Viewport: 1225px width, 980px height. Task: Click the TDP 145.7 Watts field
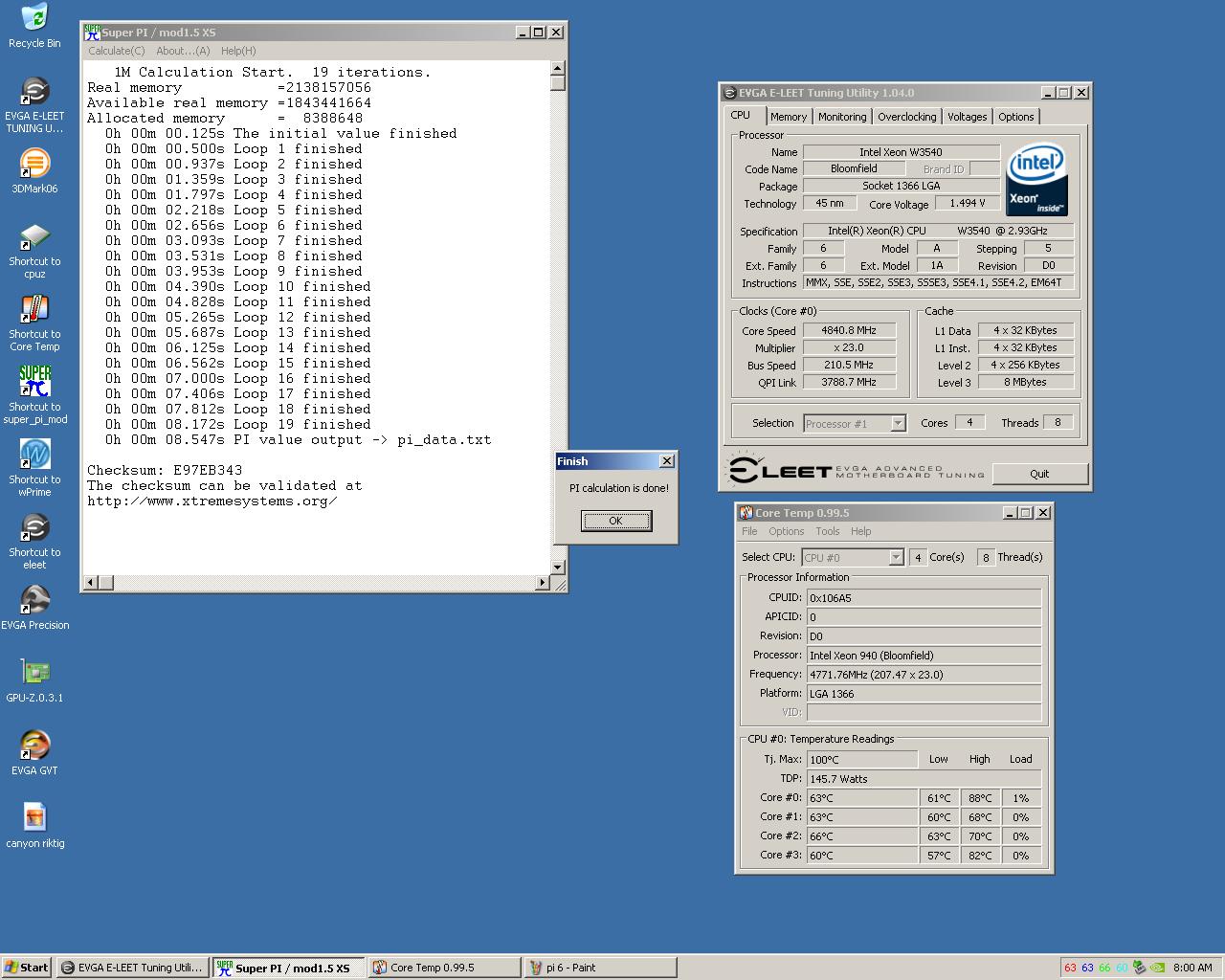point(924,778)
